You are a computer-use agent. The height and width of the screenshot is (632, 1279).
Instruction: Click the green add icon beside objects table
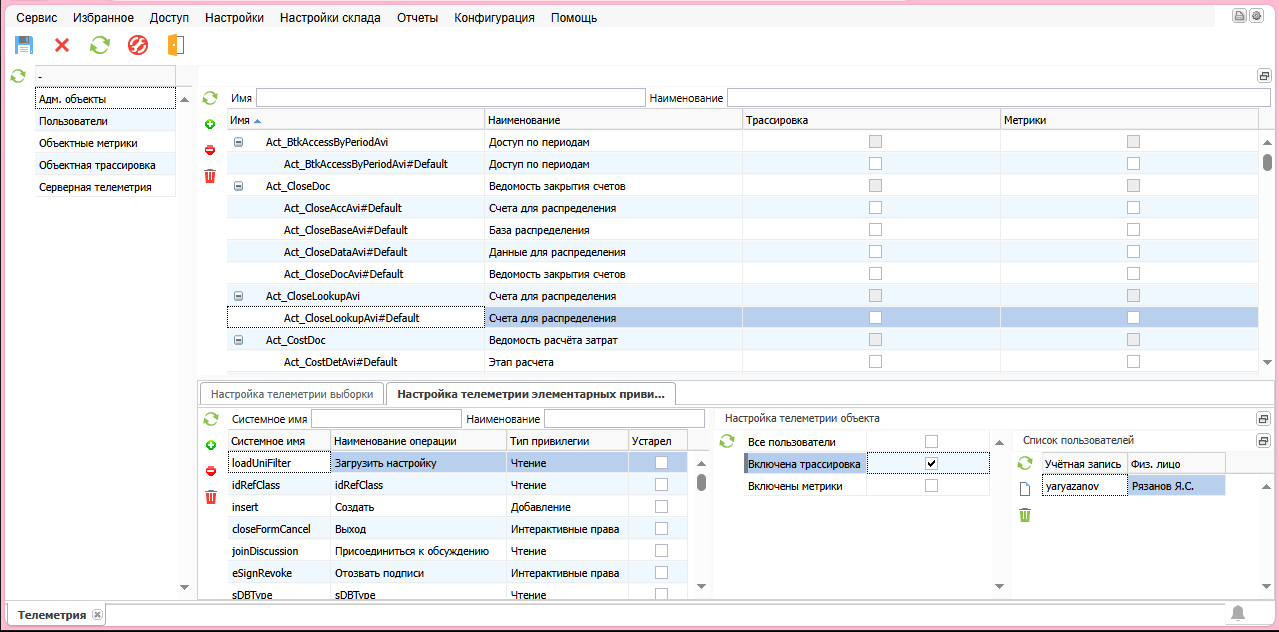tap(210, 124)
